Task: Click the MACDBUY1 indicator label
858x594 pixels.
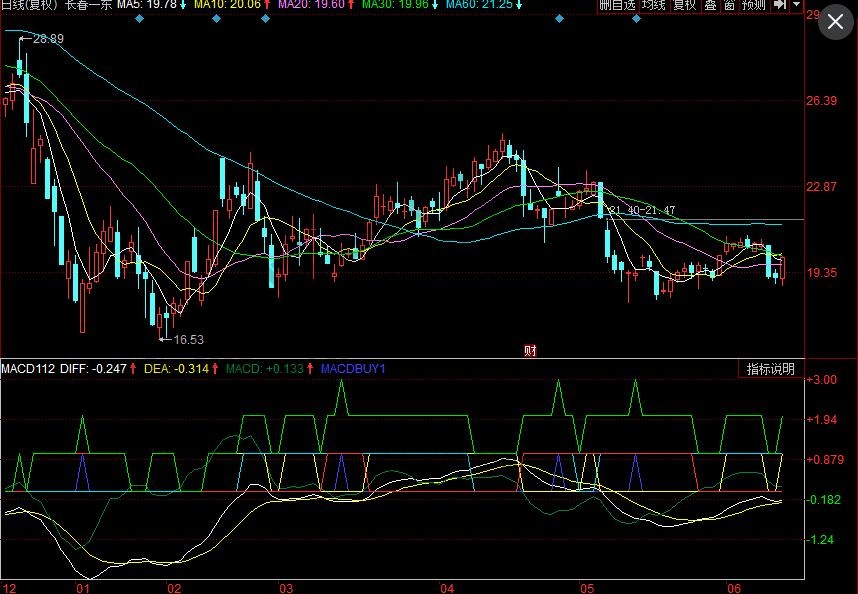Action: (353, 369)
